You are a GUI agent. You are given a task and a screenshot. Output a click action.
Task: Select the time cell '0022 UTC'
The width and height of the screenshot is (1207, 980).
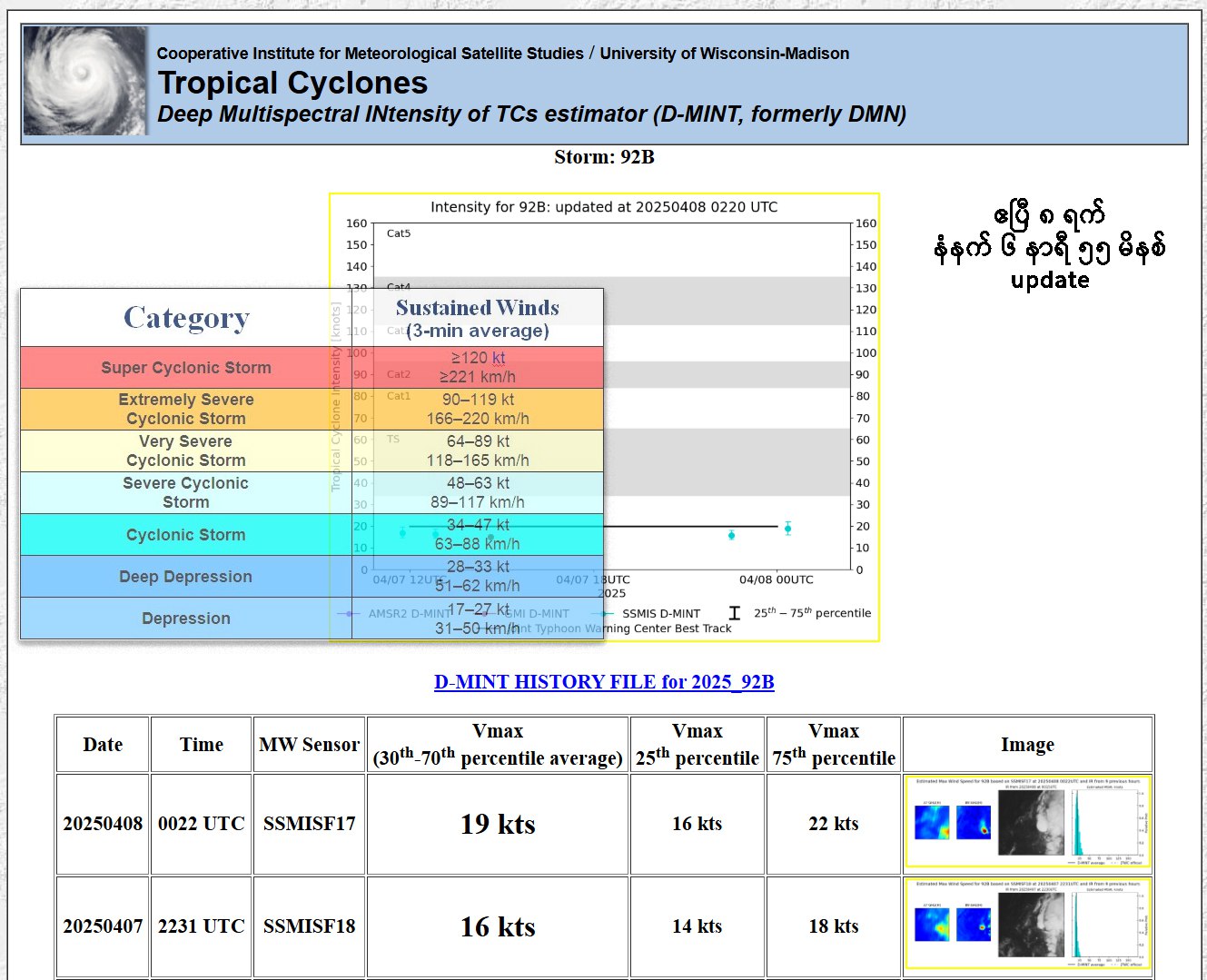tap(202, 824)
